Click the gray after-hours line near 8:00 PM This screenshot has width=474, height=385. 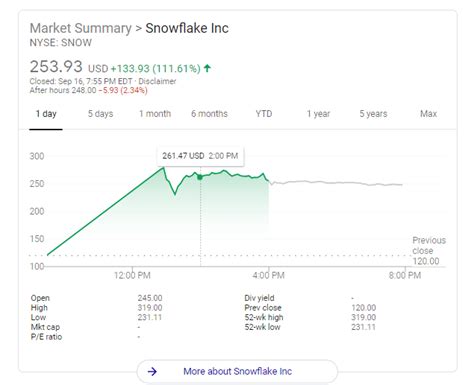click(x=397, y=184)
